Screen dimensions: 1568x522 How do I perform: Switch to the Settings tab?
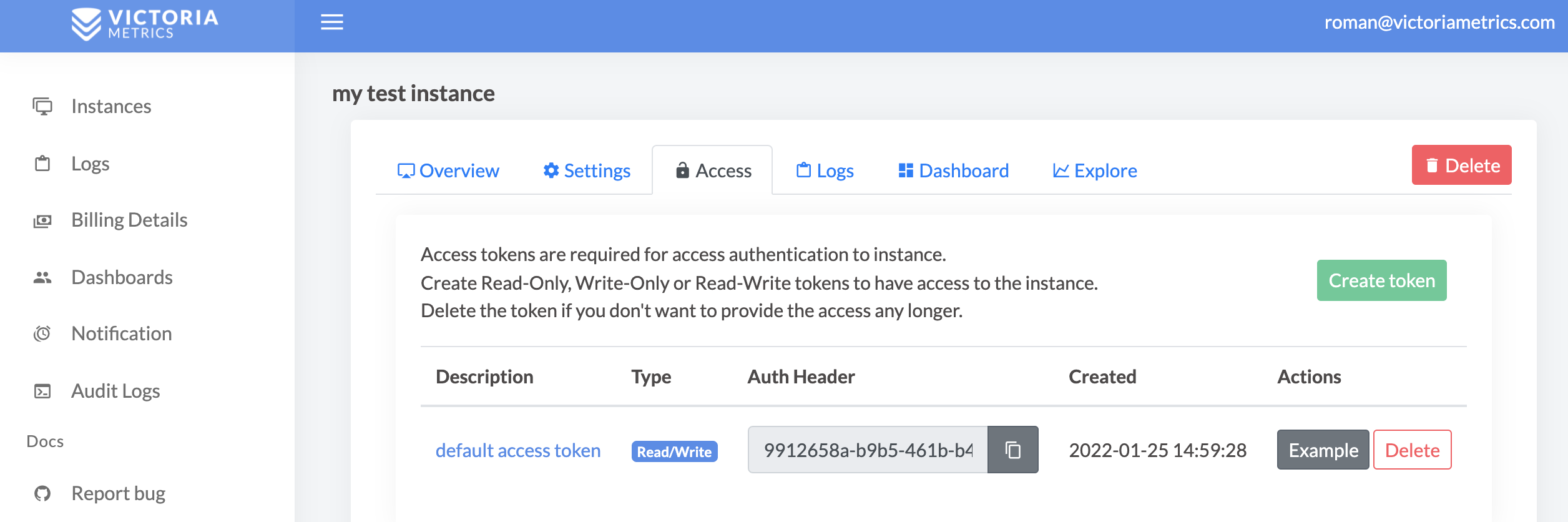pyautogui.click(x=587, y=170)
